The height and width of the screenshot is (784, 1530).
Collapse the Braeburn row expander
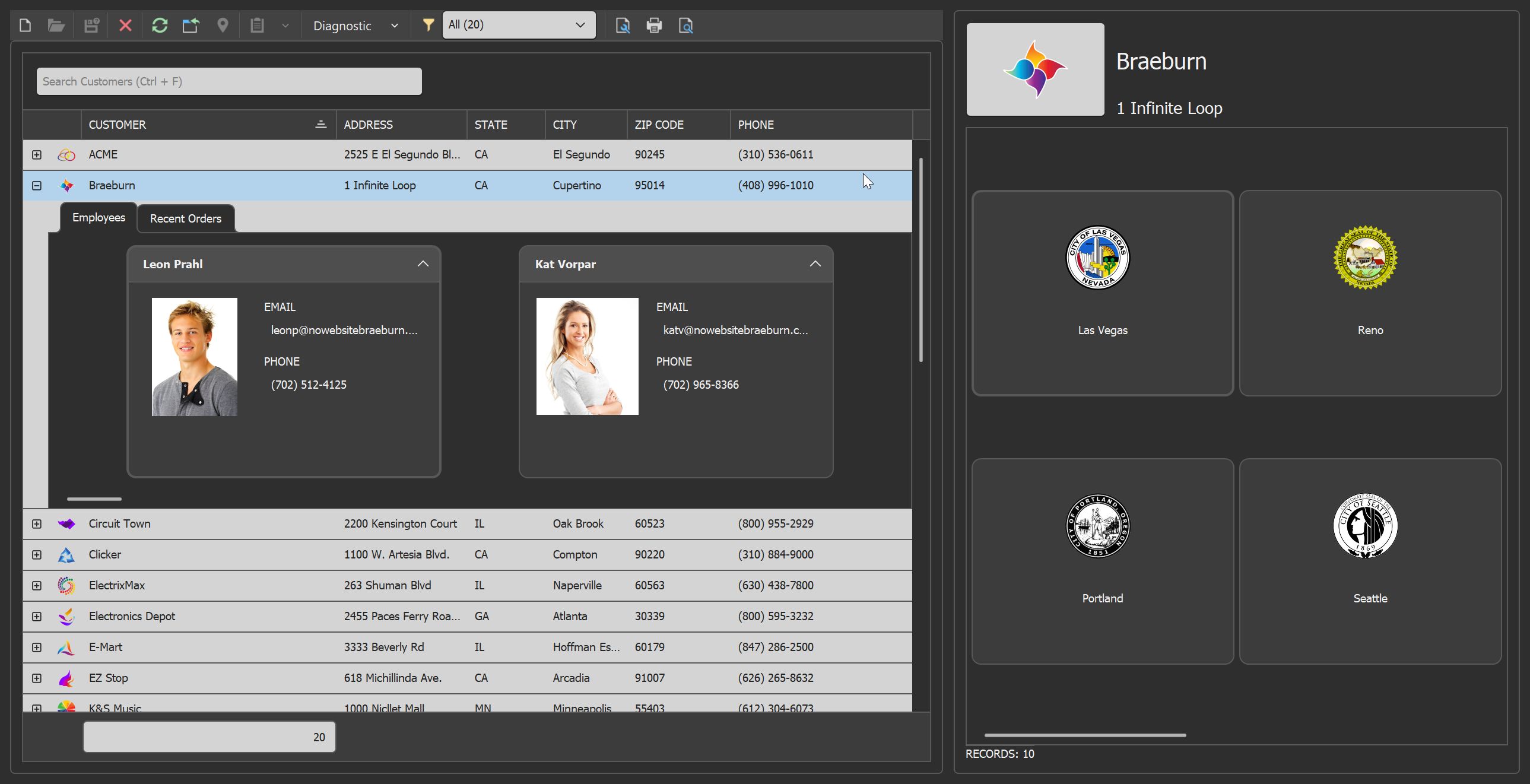[37, 185]
